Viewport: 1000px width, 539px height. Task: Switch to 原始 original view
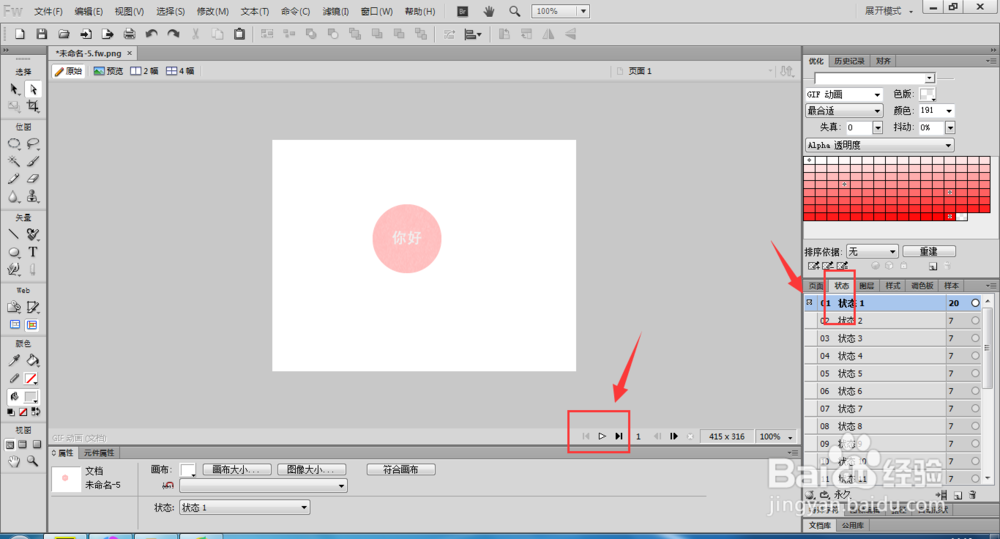(x=68, y=71)
